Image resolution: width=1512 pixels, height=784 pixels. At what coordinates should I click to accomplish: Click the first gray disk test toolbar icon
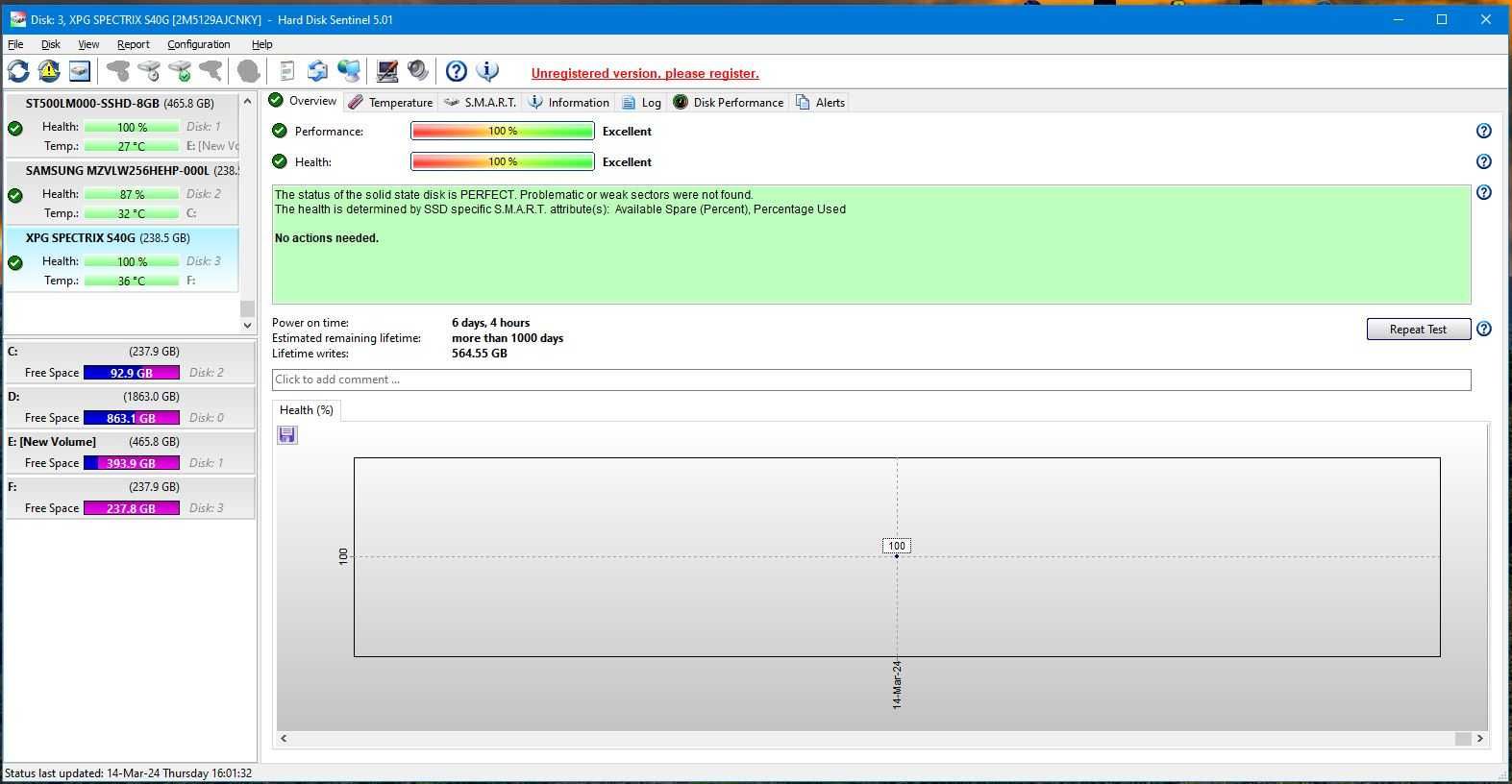coord(118,71)
